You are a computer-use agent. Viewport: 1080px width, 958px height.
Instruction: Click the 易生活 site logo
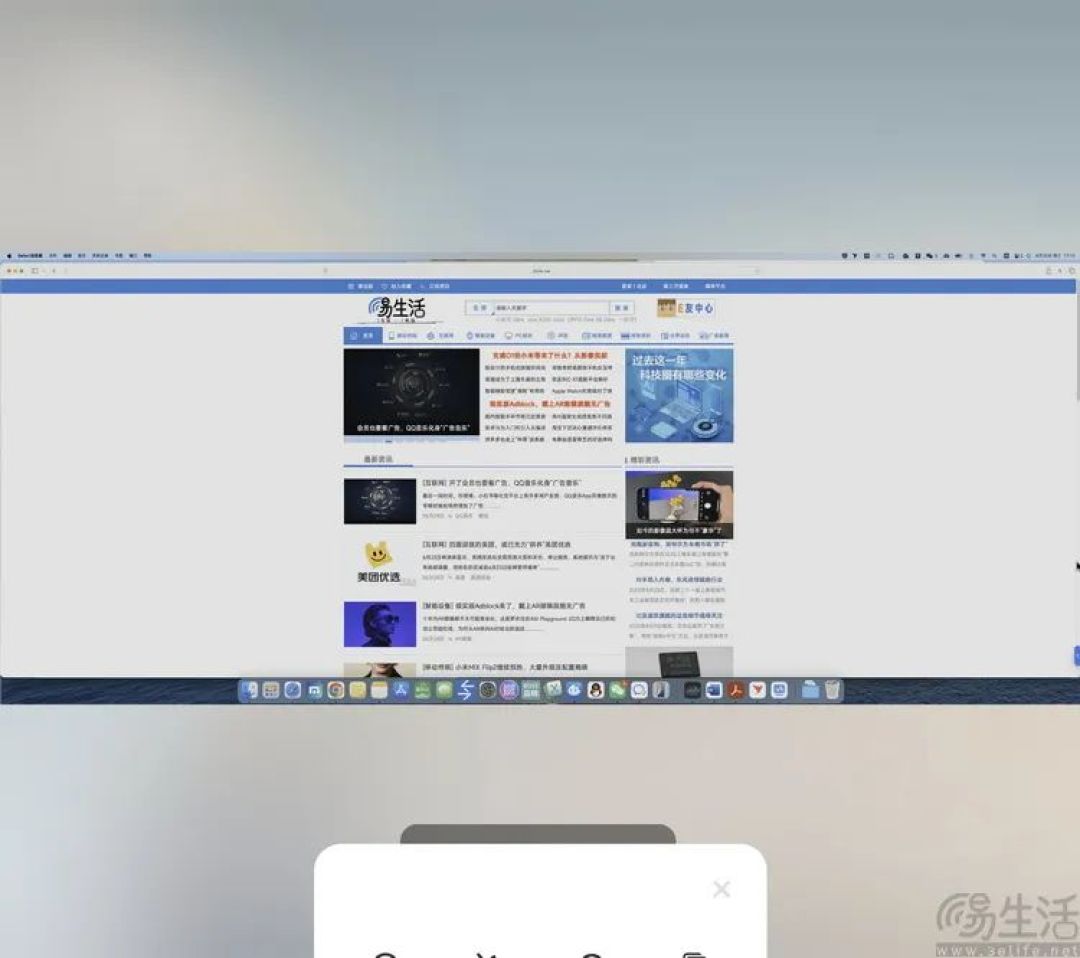397,309
